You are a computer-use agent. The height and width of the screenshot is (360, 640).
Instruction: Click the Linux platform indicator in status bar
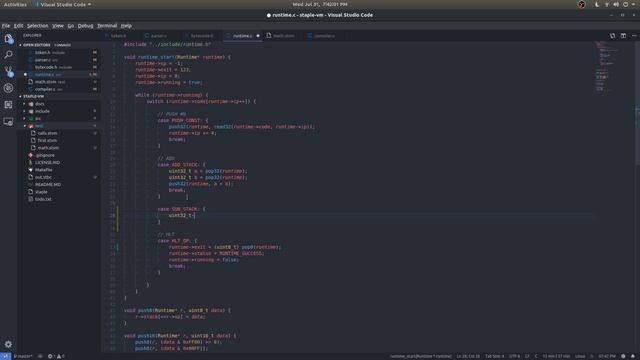coord(580,356)
